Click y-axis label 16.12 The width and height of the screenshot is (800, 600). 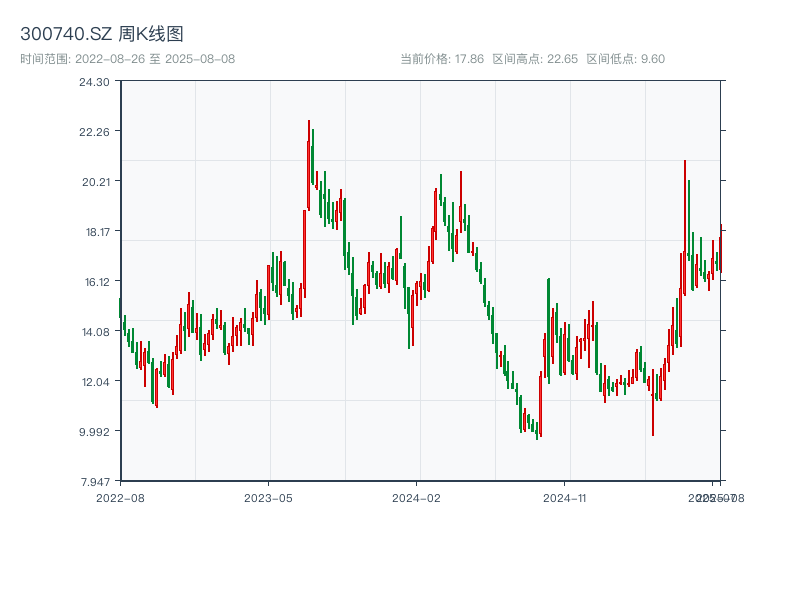(x=97, y=282)
